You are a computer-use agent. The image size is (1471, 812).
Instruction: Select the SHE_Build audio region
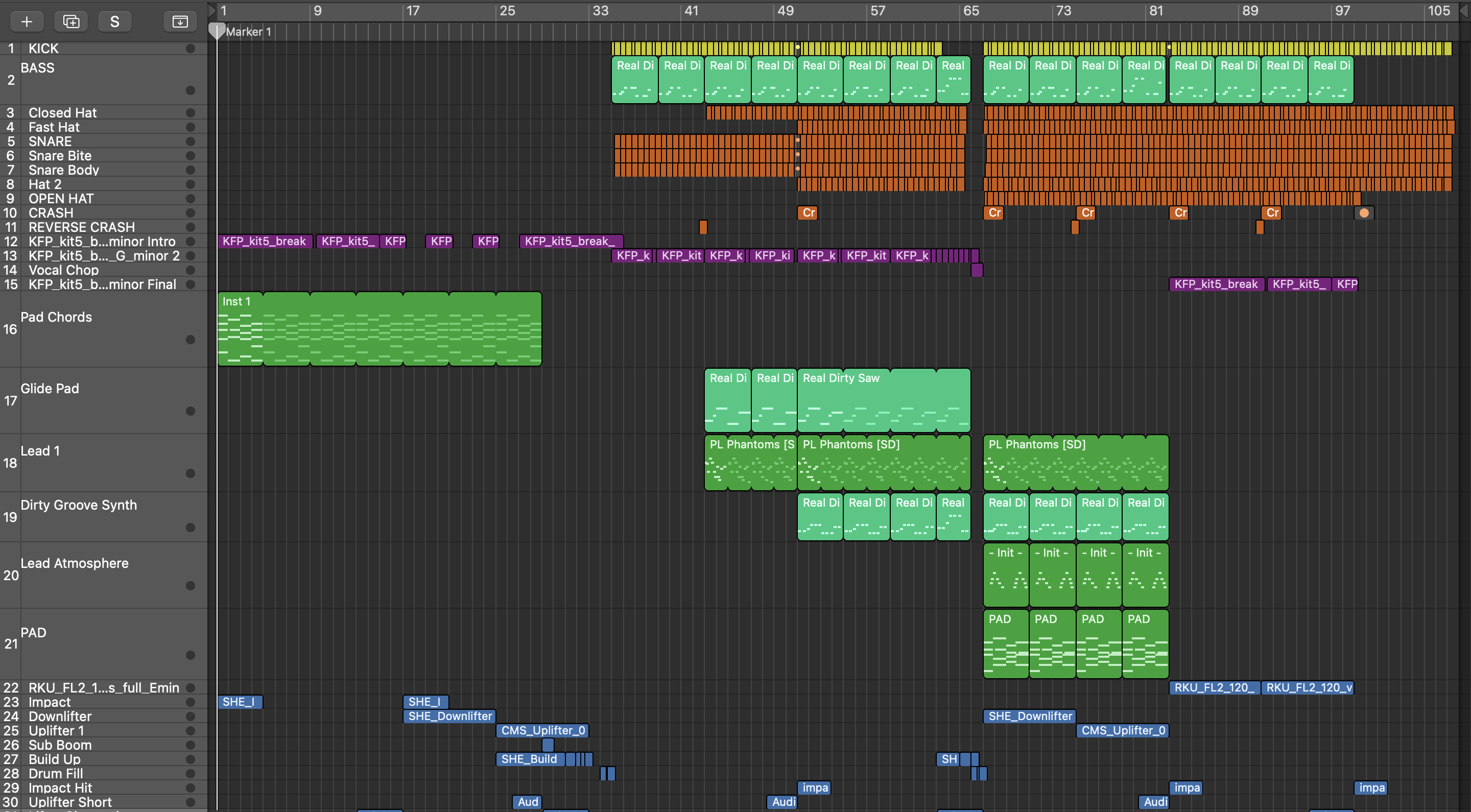point(529,759)
